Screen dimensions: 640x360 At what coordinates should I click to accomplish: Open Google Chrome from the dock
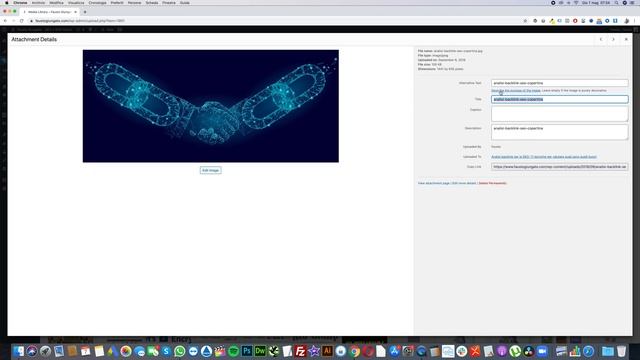point(354,351)
